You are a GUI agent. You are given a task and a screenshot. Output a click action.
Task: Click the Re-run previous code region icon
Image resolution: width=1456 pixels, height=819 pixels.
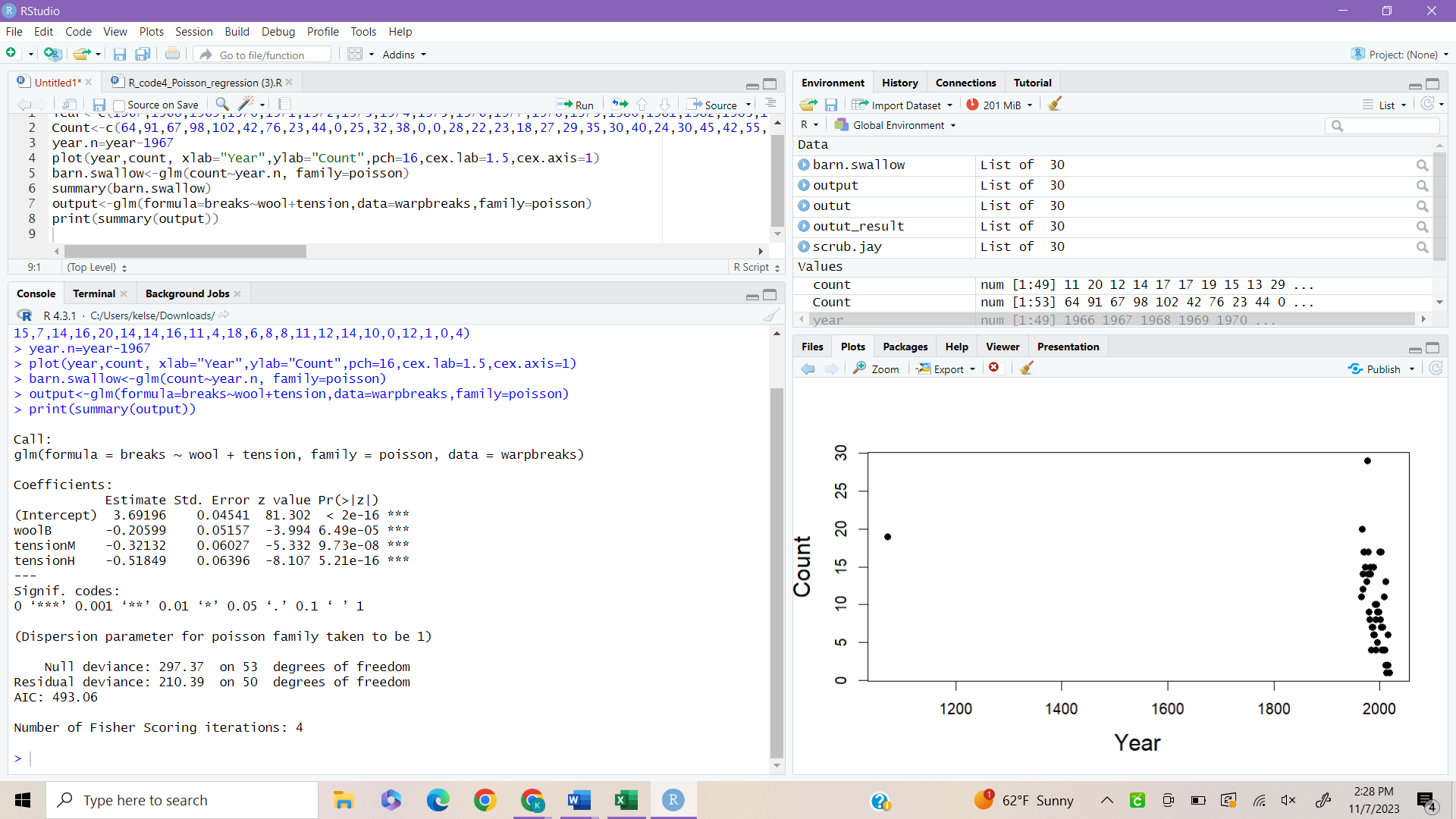[620, 104]
